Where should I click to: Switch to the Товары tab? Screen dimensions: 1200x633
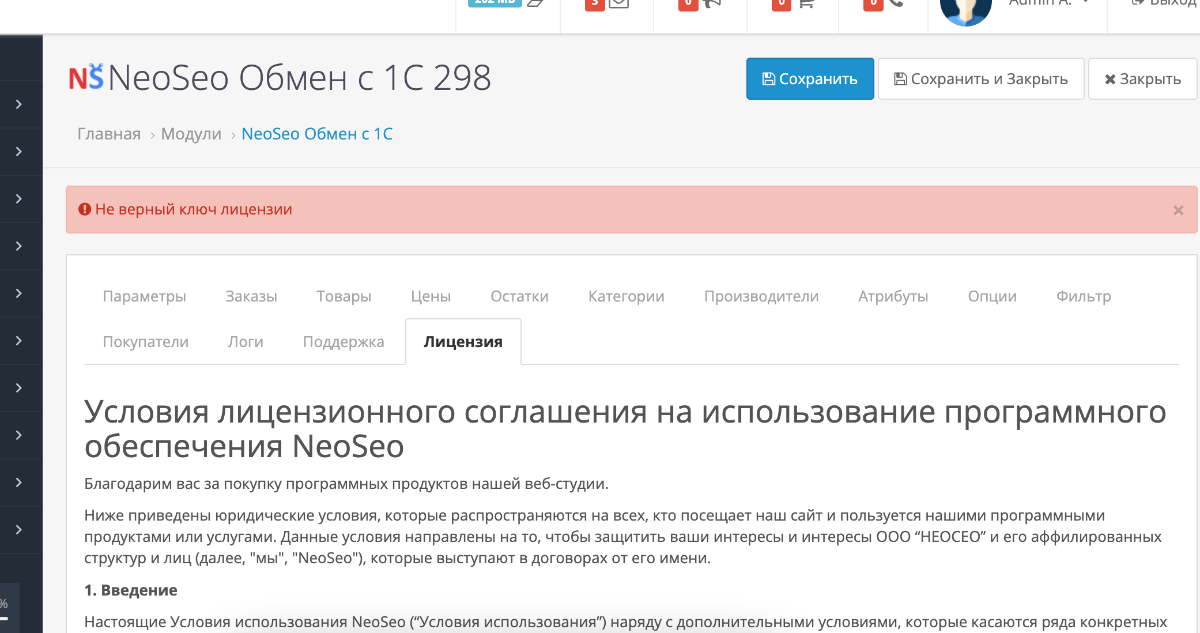tap(344, 296)
